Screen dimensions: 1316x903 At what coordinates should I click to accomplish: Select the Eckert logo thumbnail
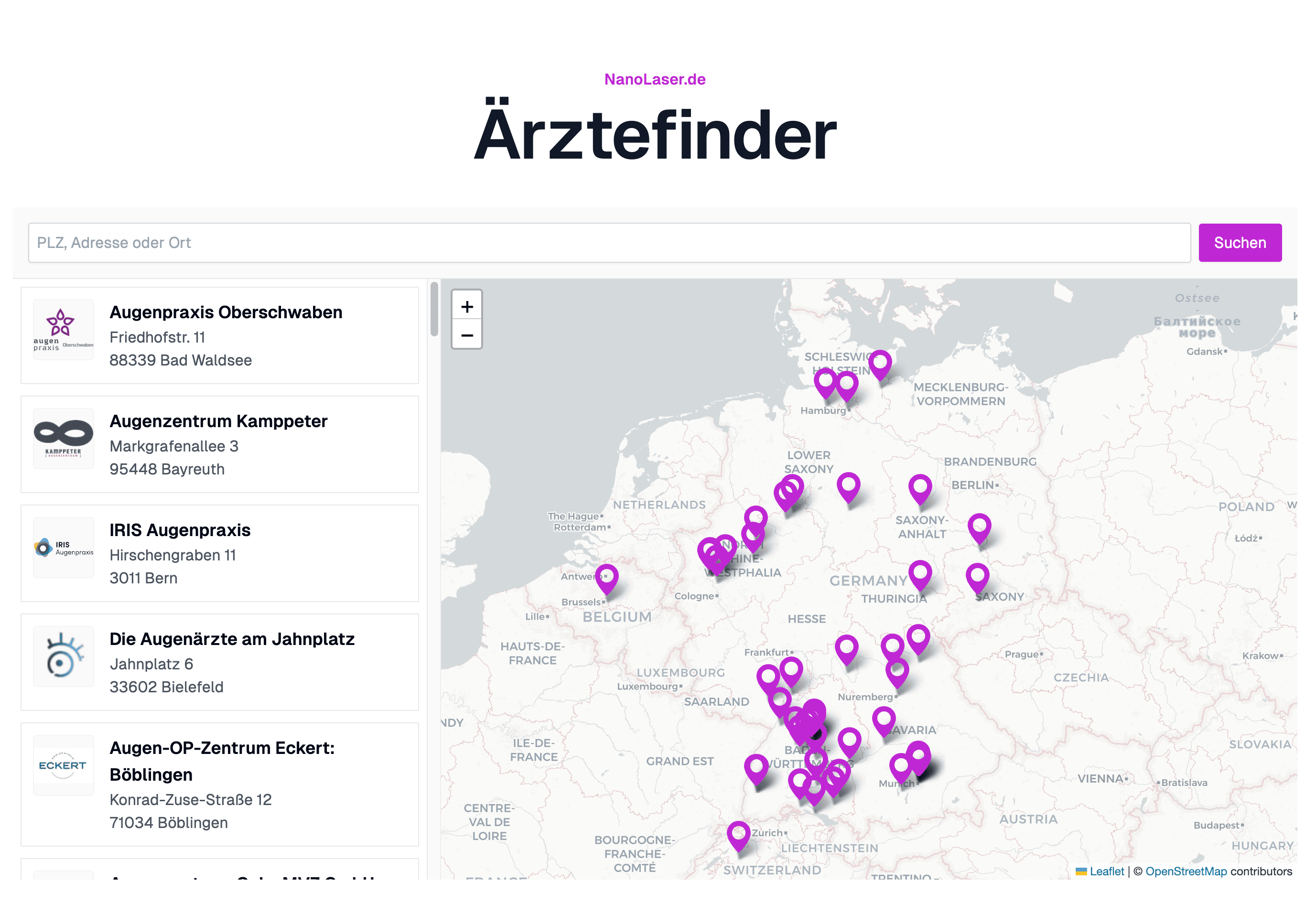tap(64, 765)
